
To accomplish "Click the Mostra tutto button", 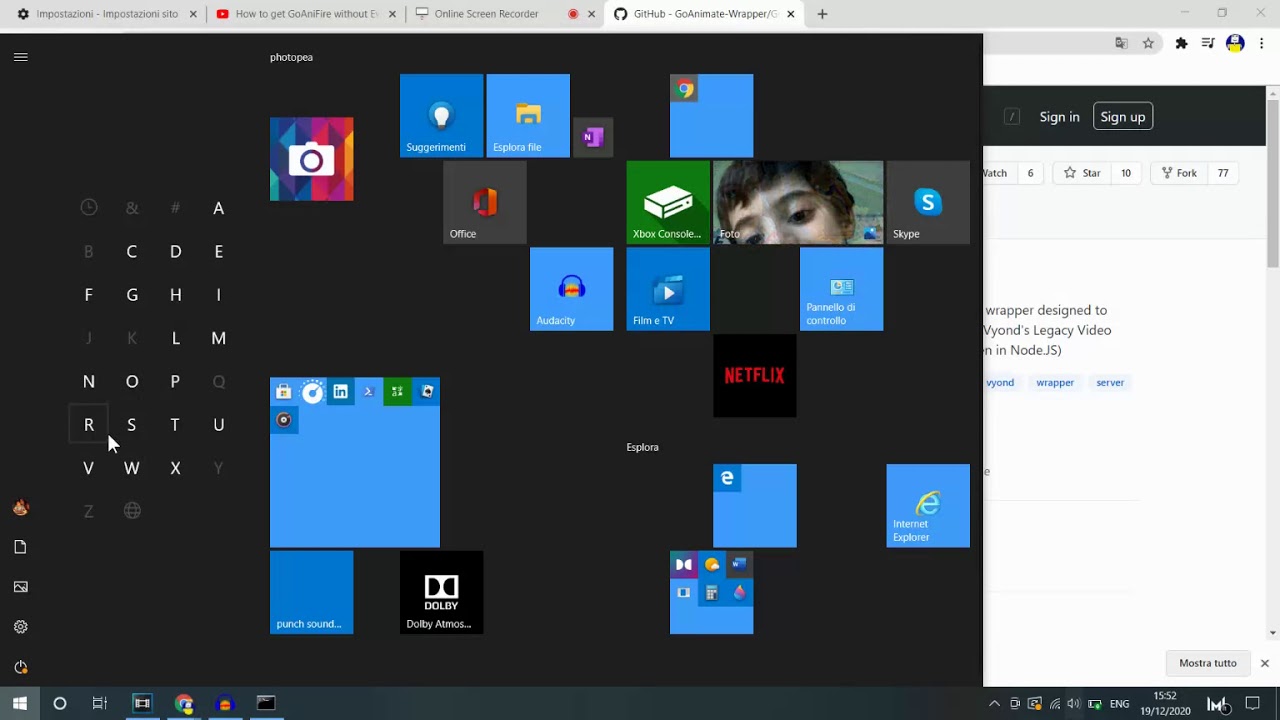I will (1208, 663).
